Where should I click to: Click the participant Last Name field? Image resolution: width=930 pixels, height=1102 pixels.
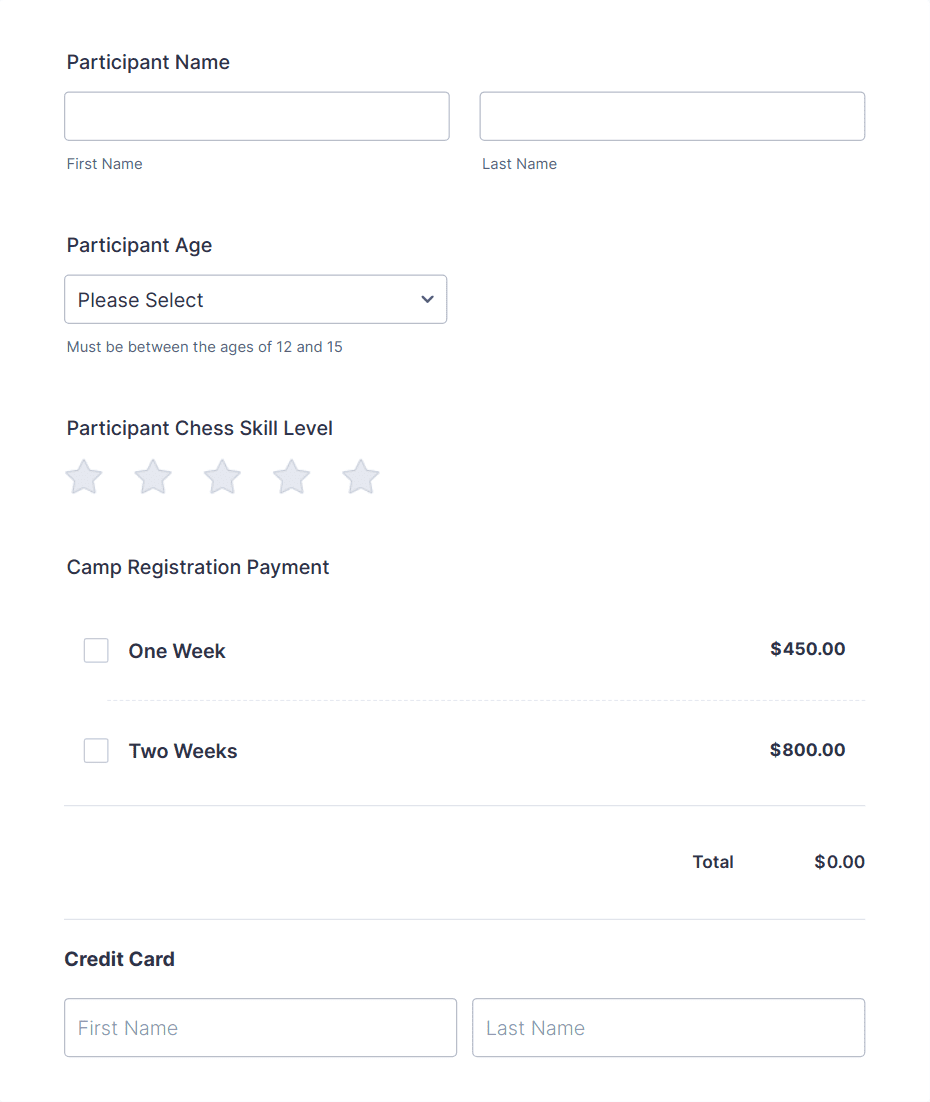tap(671, 115)
